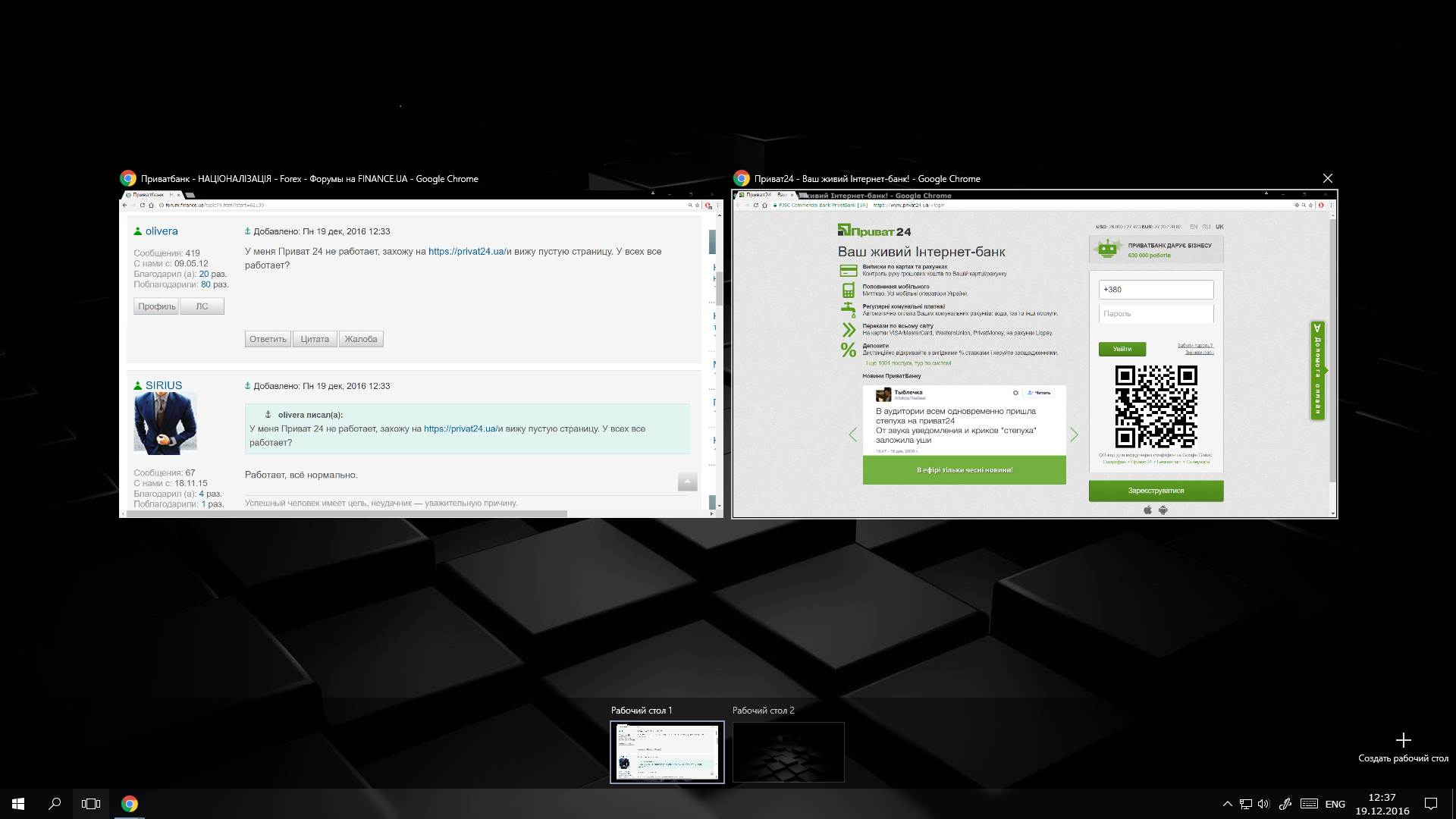Click the Приватбанк forum browser tab

(x=152, y=195)
